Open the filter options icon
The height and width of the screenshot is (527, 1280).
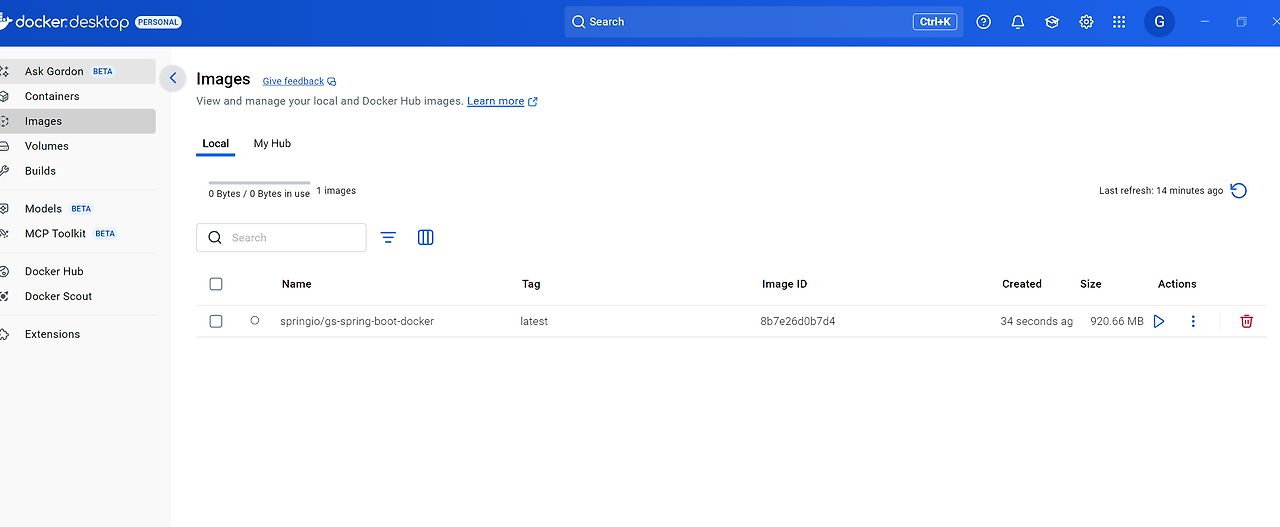point(388,237)
